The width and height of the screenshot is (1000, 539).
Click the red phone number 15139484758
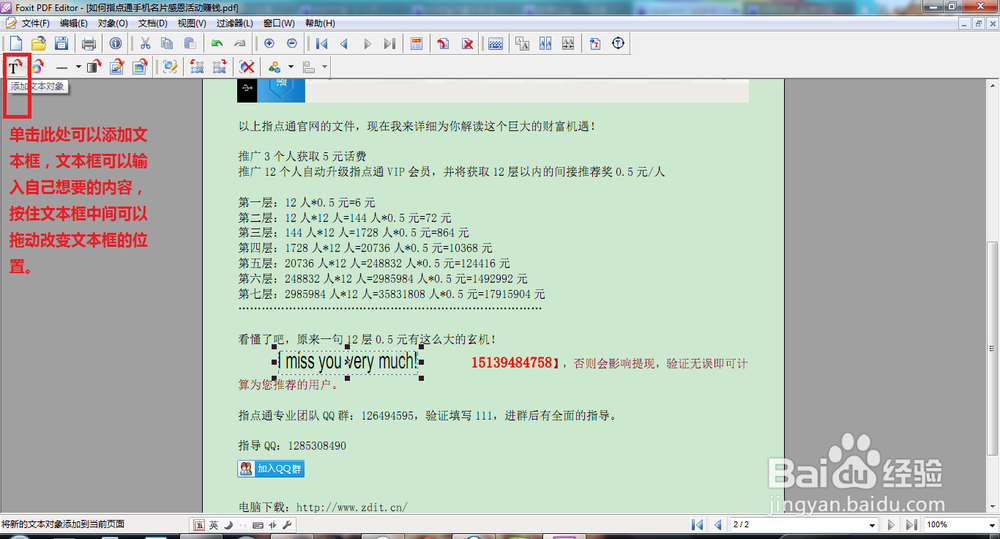pos(511,363)
